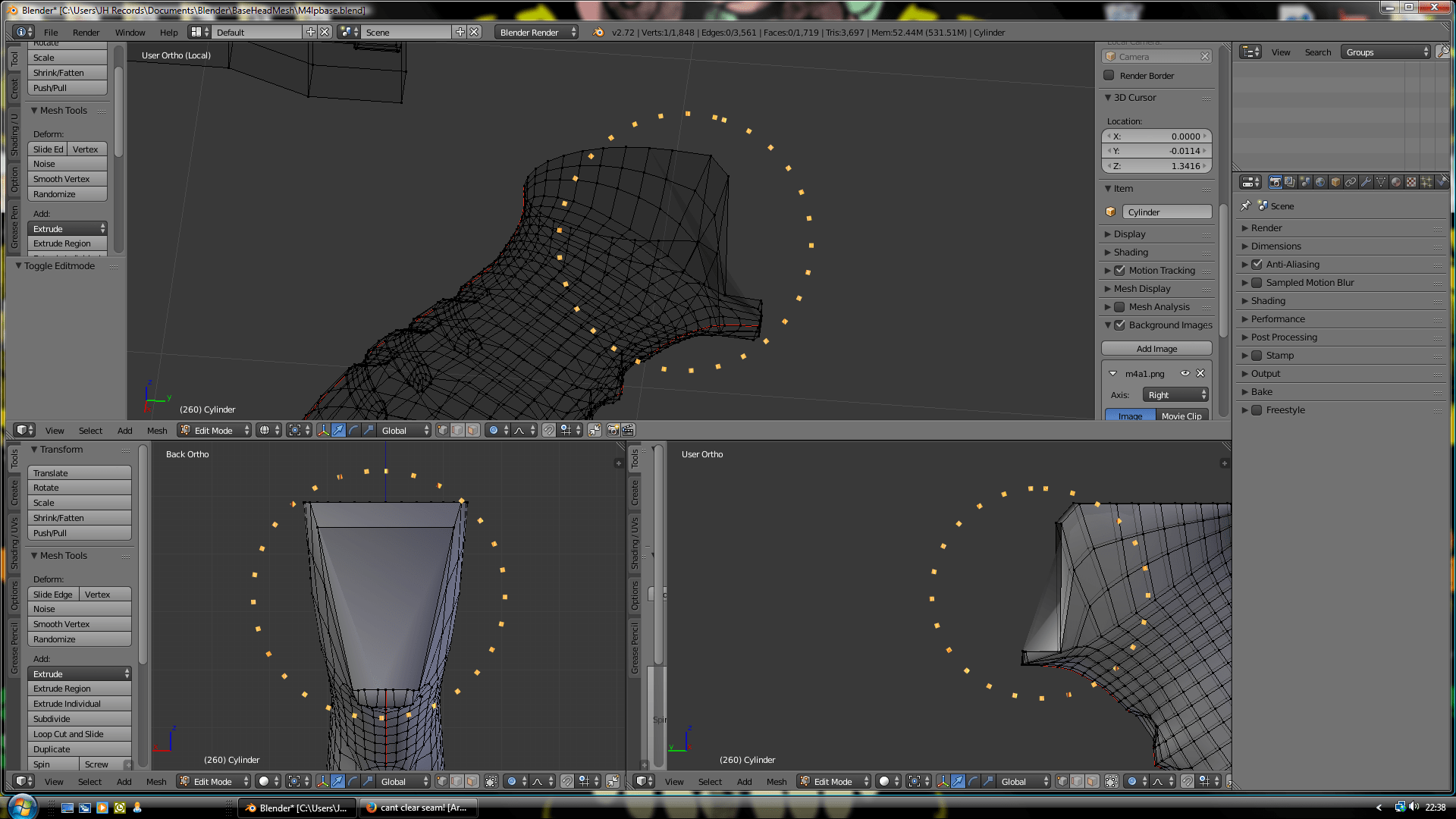Open the Axis dropdown set to Right
The width and height of the screenshot is (1456, 819).
pyautogui.click(x=1175, y=394)
